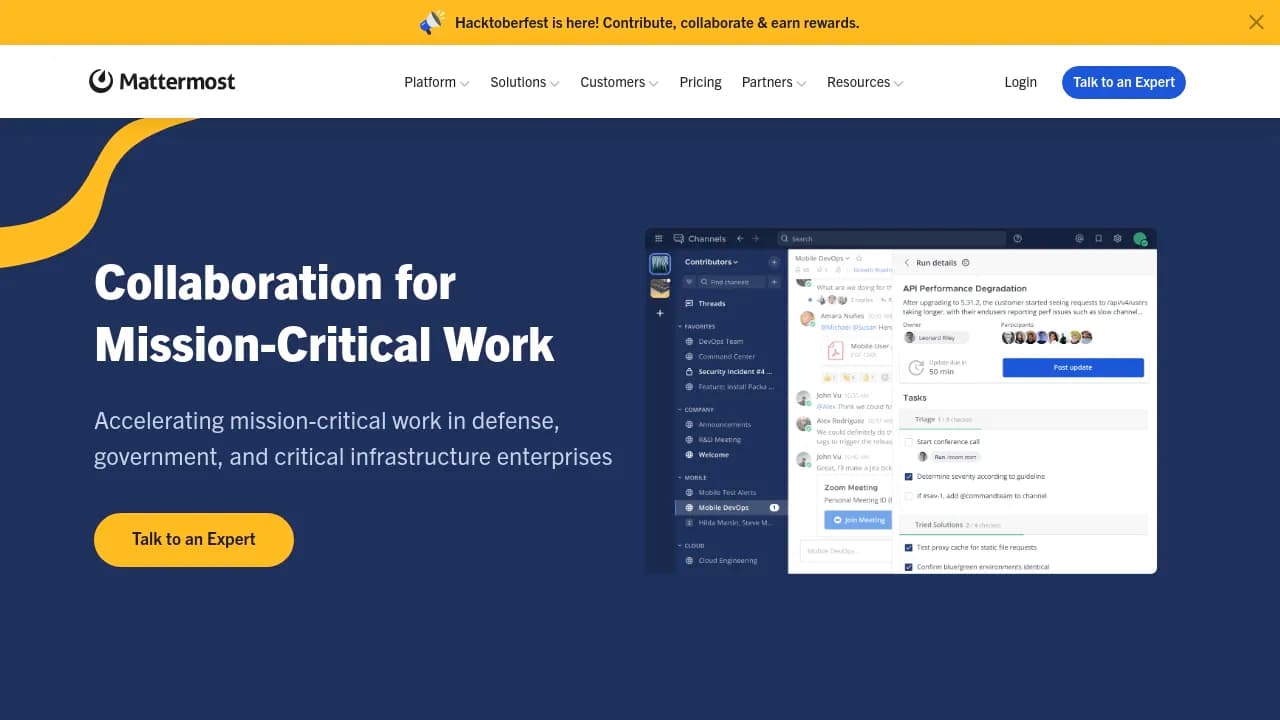The image size is (1280, 720).
Task: Uncheck Determine severity according to guideline
Action: click(908, 476)
